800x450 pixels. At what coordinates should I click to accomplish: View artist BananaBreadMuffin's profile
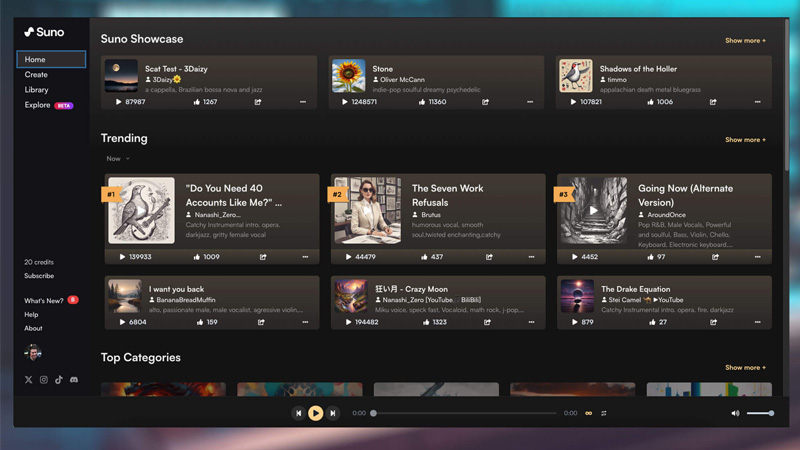pos(186,300)
